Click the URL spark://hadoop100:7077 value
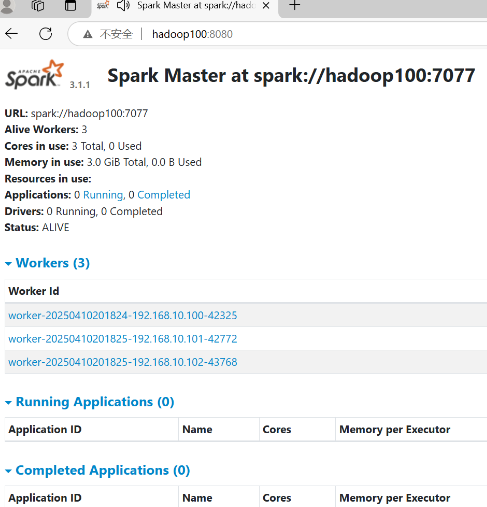The height and width of the screenshot is (507, 487). (89, 113)
